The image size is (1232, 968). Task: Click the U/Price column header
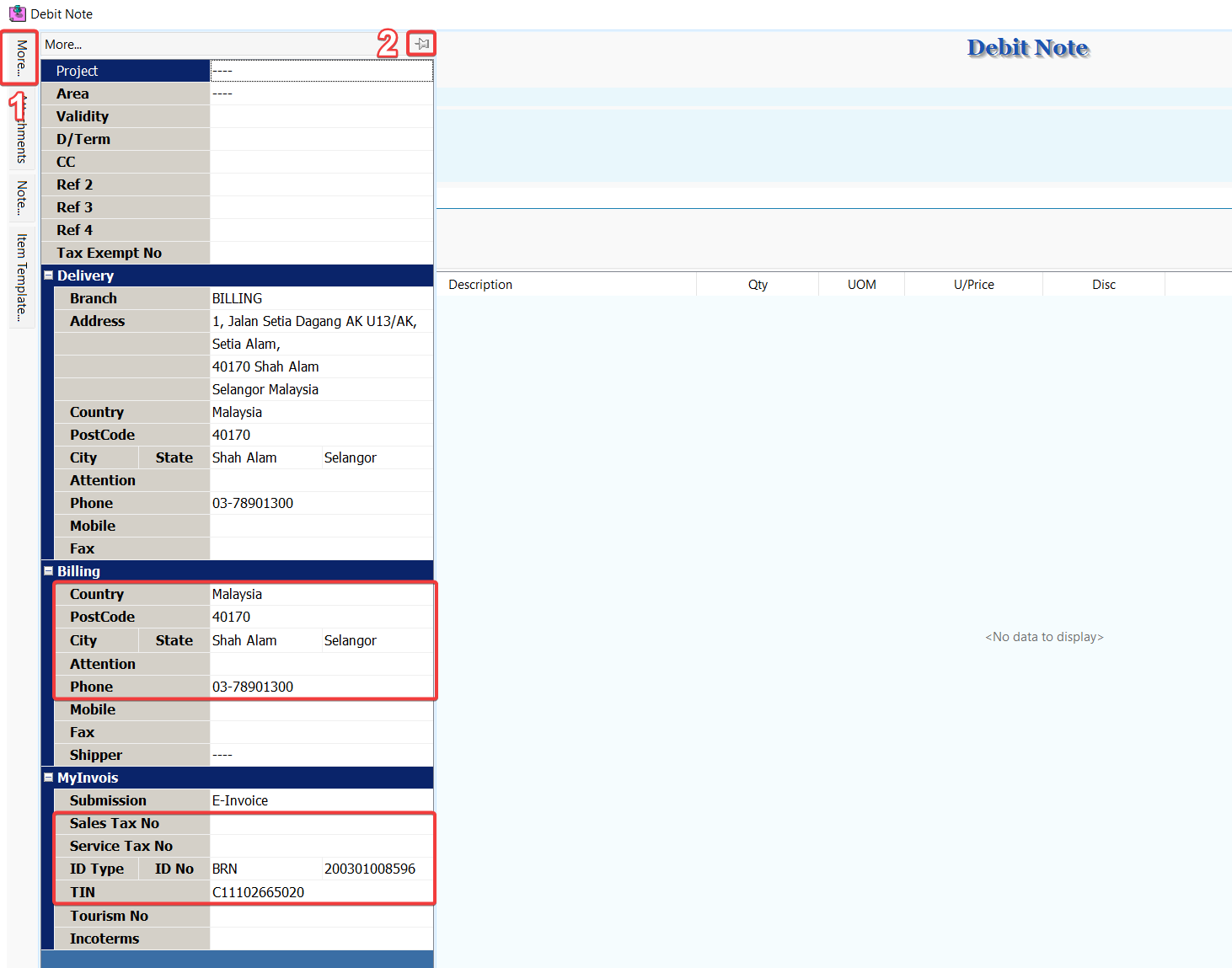tap(973, 285)
